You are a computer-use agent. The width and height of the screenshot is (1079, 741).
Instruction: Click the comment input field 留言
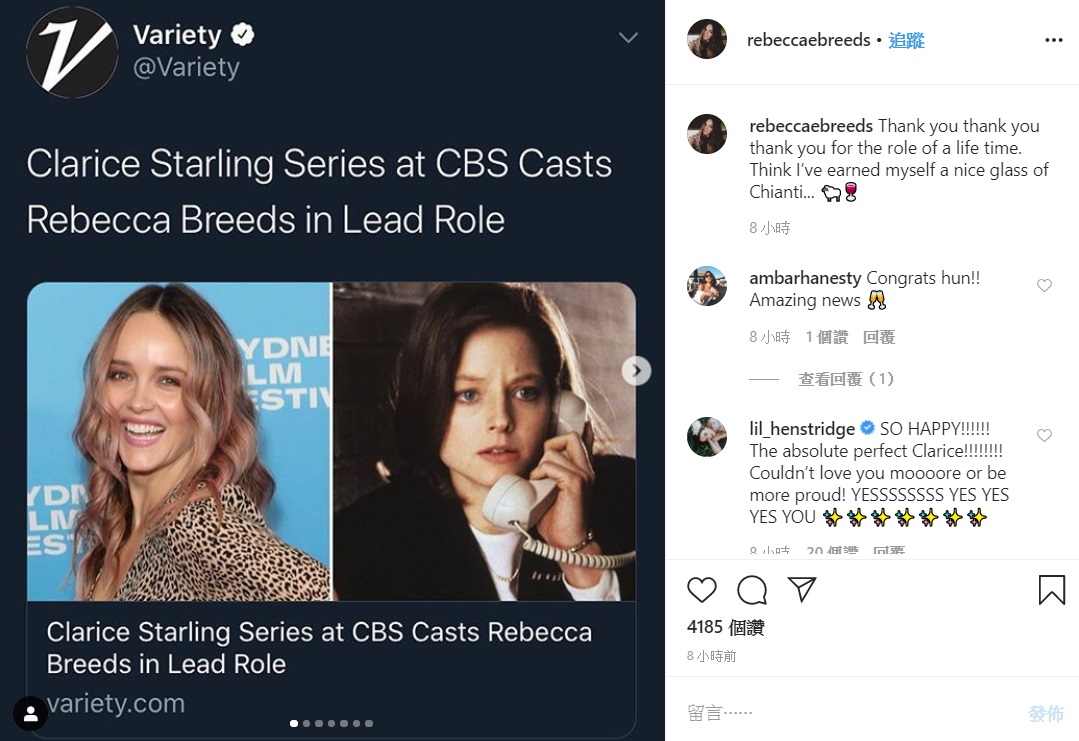point(850,712)
